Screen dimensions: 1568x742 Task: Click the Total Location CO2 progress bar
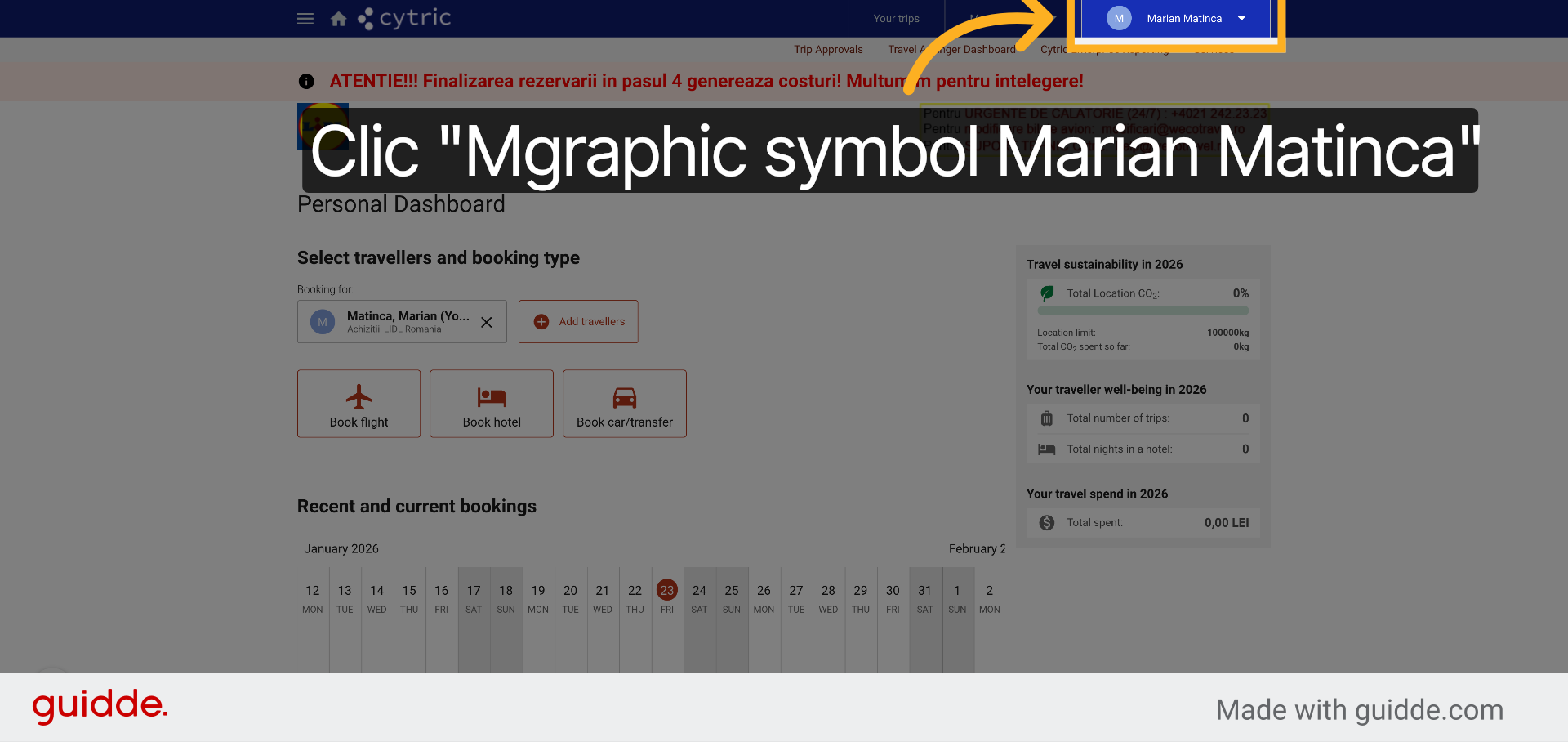click(1143, 311)
